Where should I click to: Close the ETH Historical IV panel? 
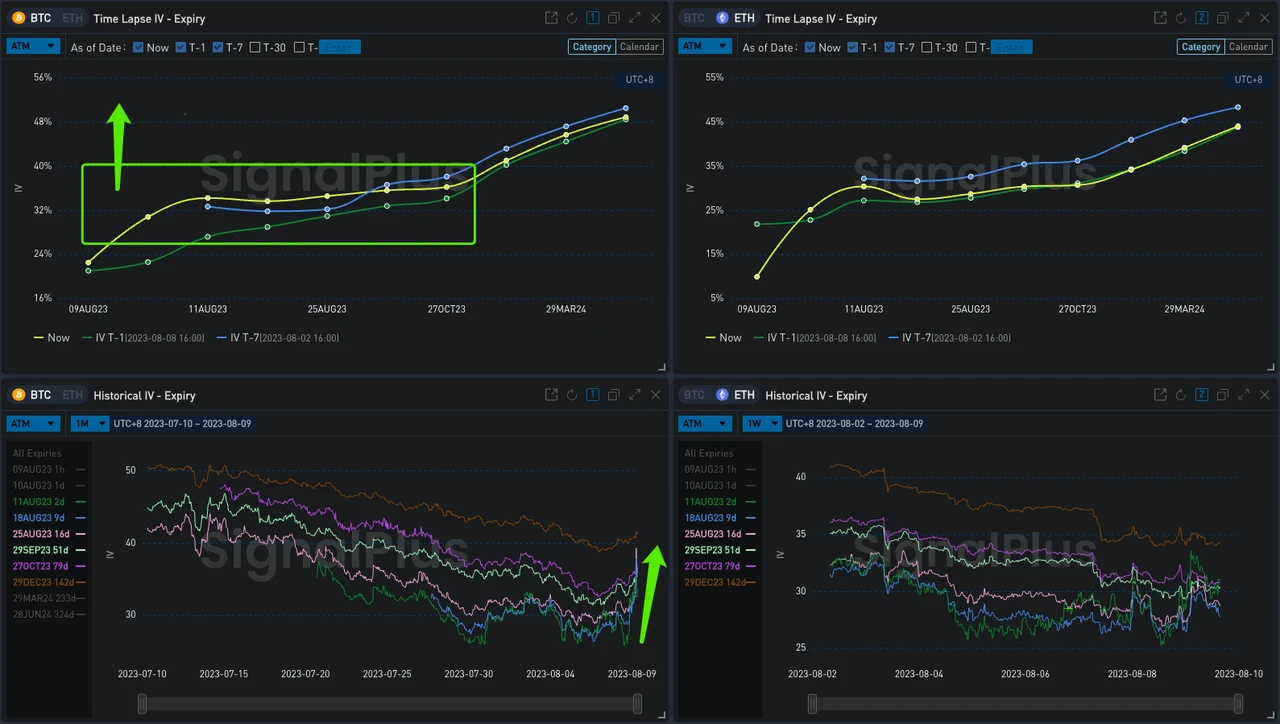[1265, 395]
